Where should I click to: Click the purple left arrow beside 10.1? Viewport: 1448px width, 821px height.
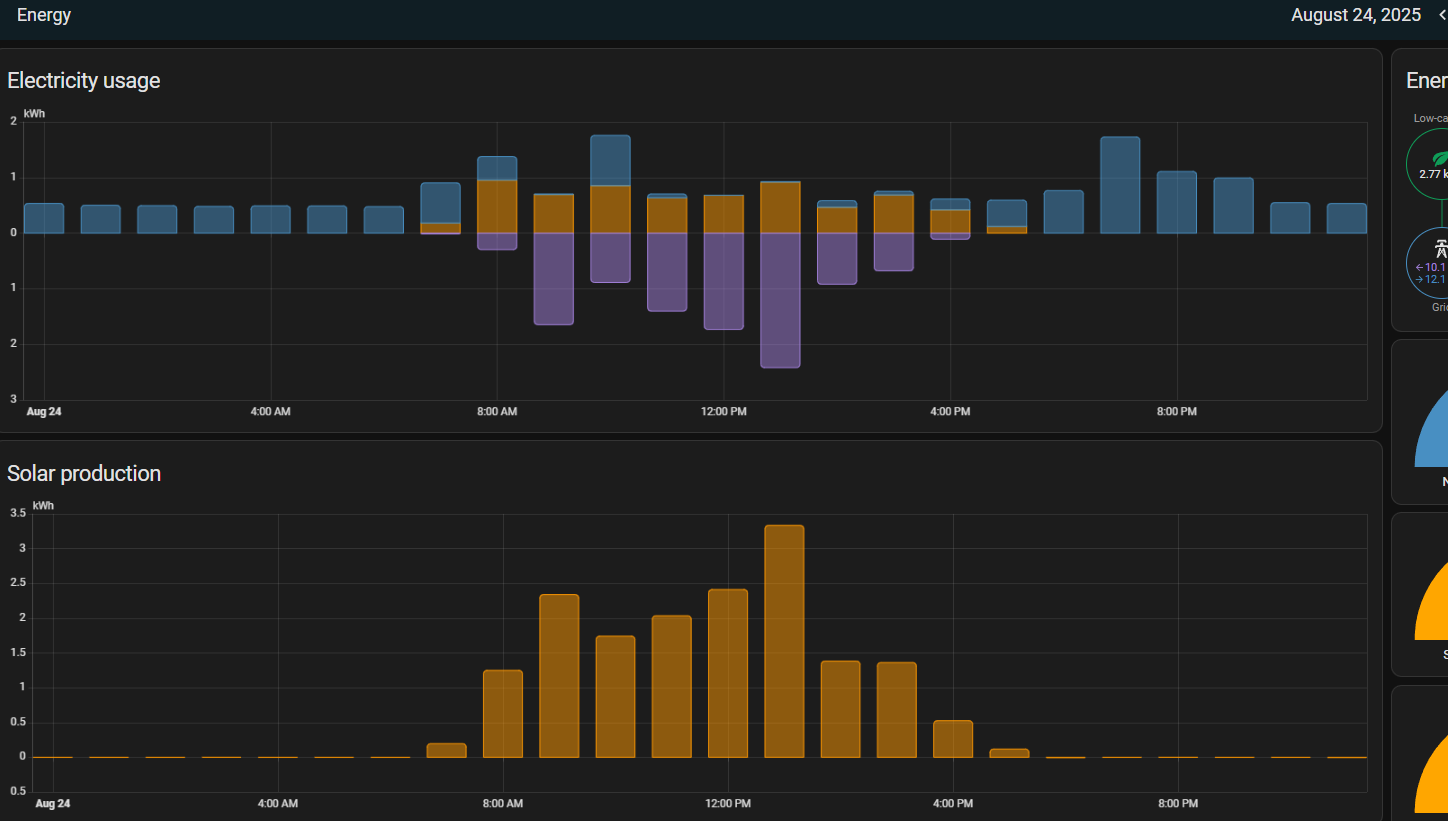point(1419,267)
